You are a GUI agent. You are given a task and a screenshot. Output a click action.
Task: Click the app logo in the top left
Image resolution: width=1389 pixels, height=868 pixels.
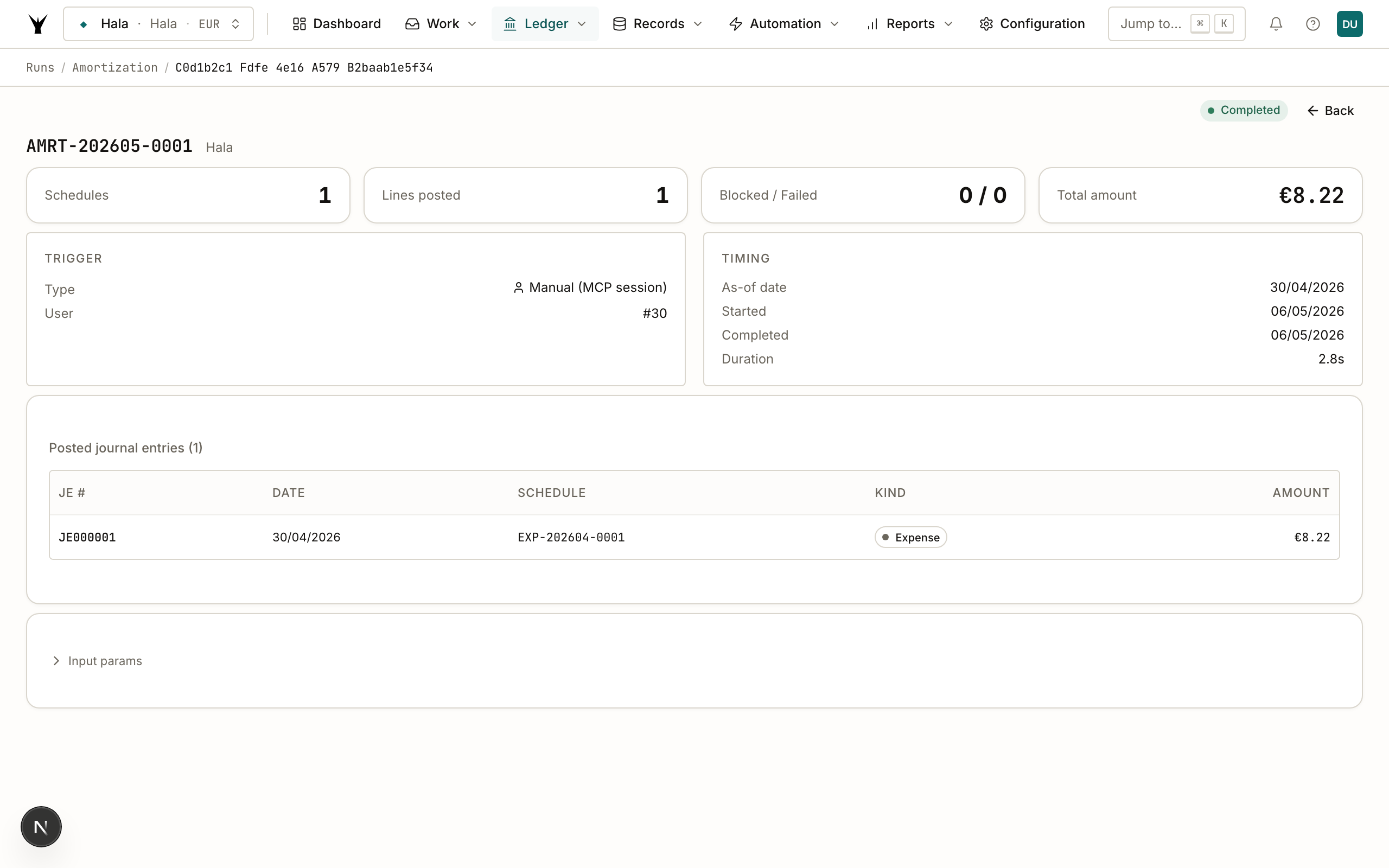tap(38, 23)
